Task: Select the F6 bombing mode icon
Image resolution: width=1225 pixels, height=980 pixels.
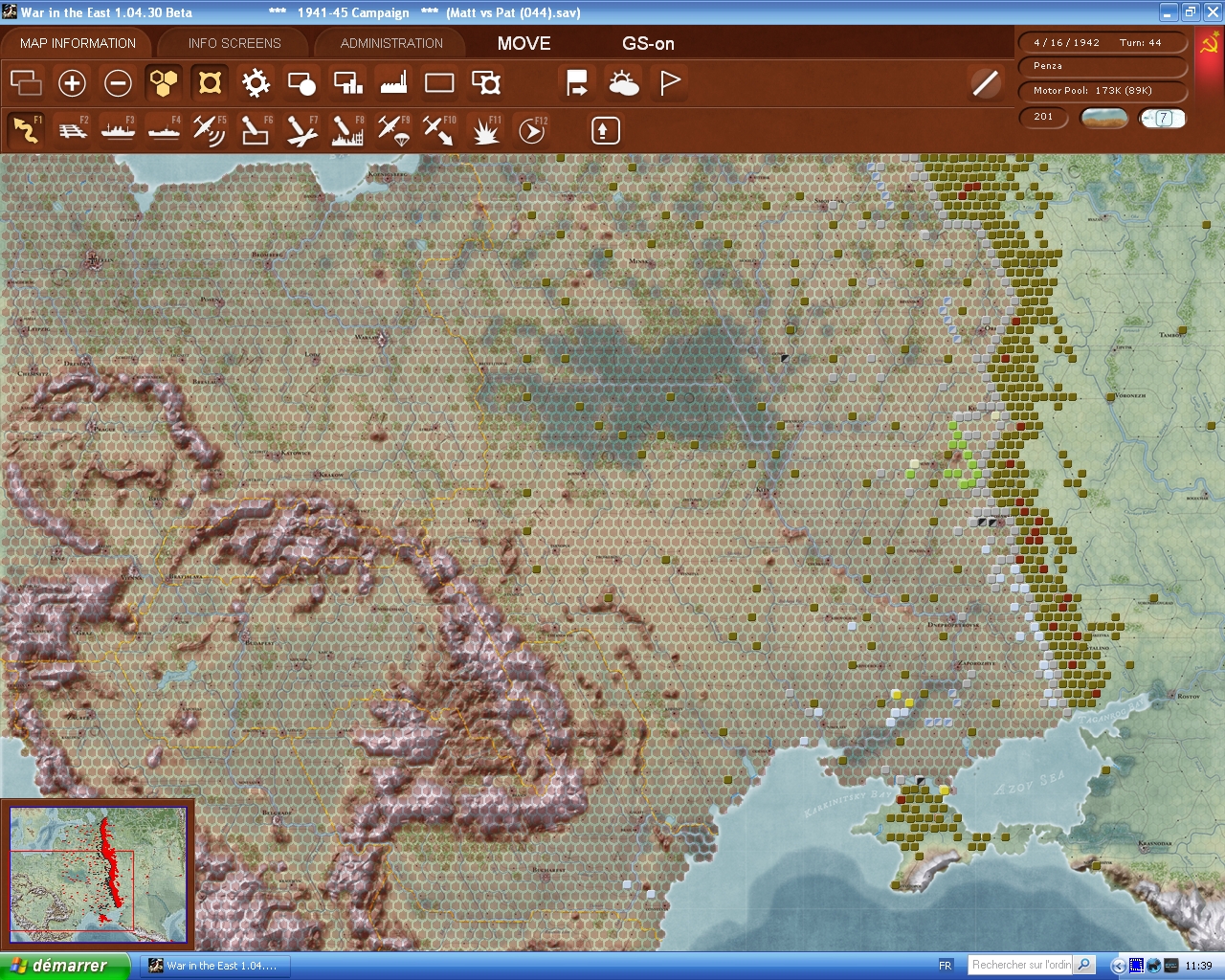Action: [256, 130]
